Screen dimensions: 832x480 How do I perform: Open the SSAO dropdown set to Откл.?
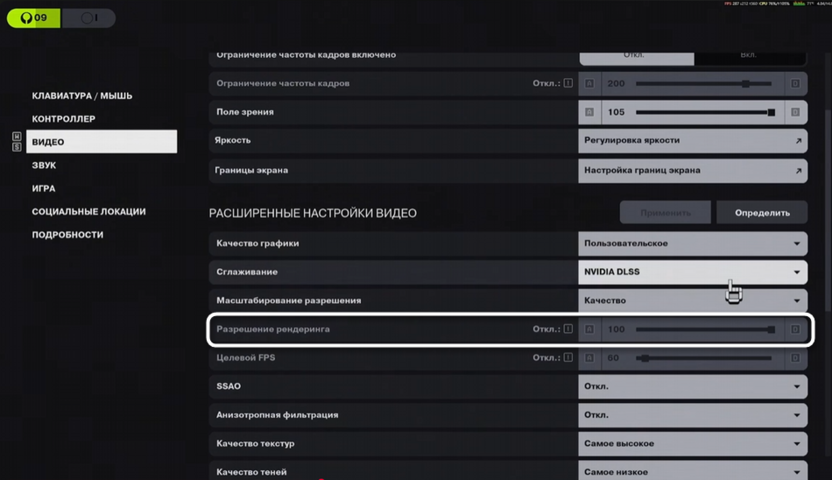point(693,386)
